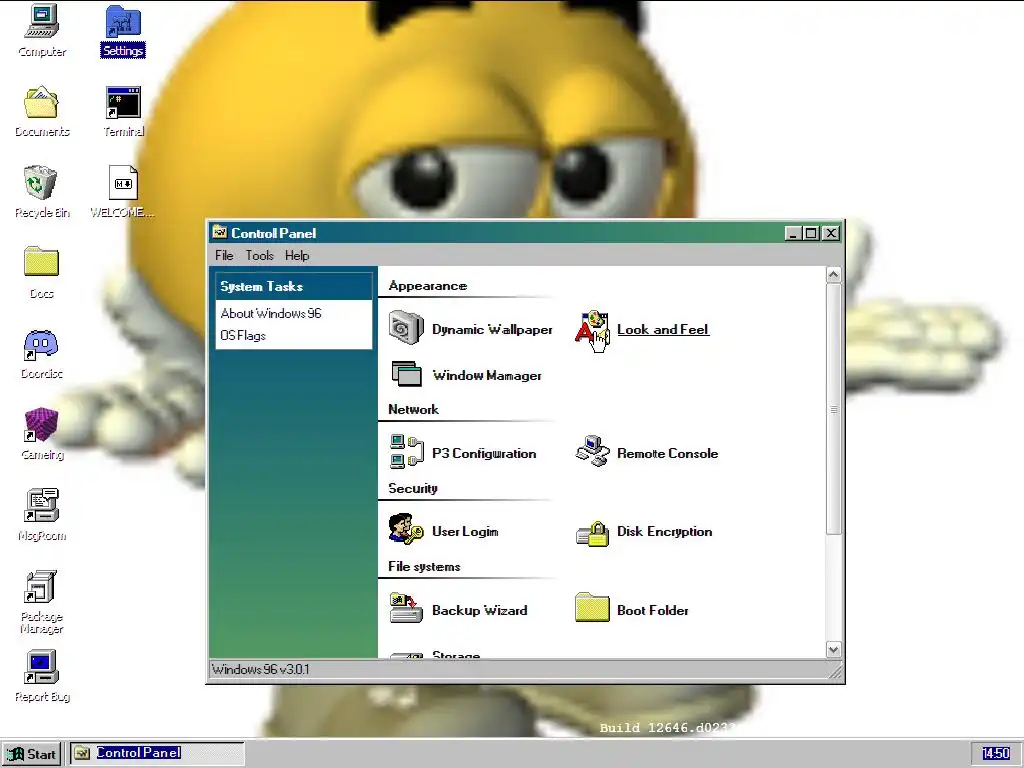Screen dimensions: 1024x768
Task: Select the MsgRoom desktop shortcut
Action: 41,505
